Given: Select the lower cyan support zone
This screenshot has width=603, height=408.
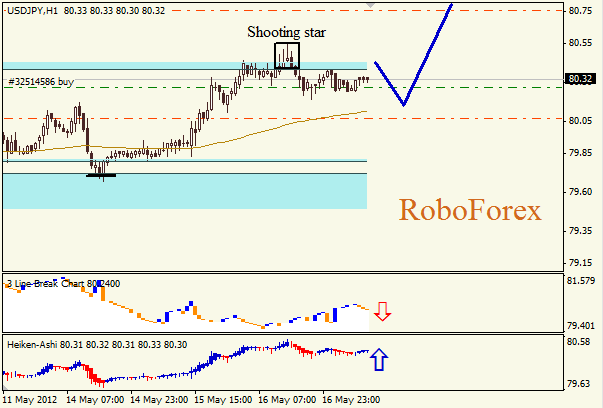Looking at the screenshot, I should [185, 191].
